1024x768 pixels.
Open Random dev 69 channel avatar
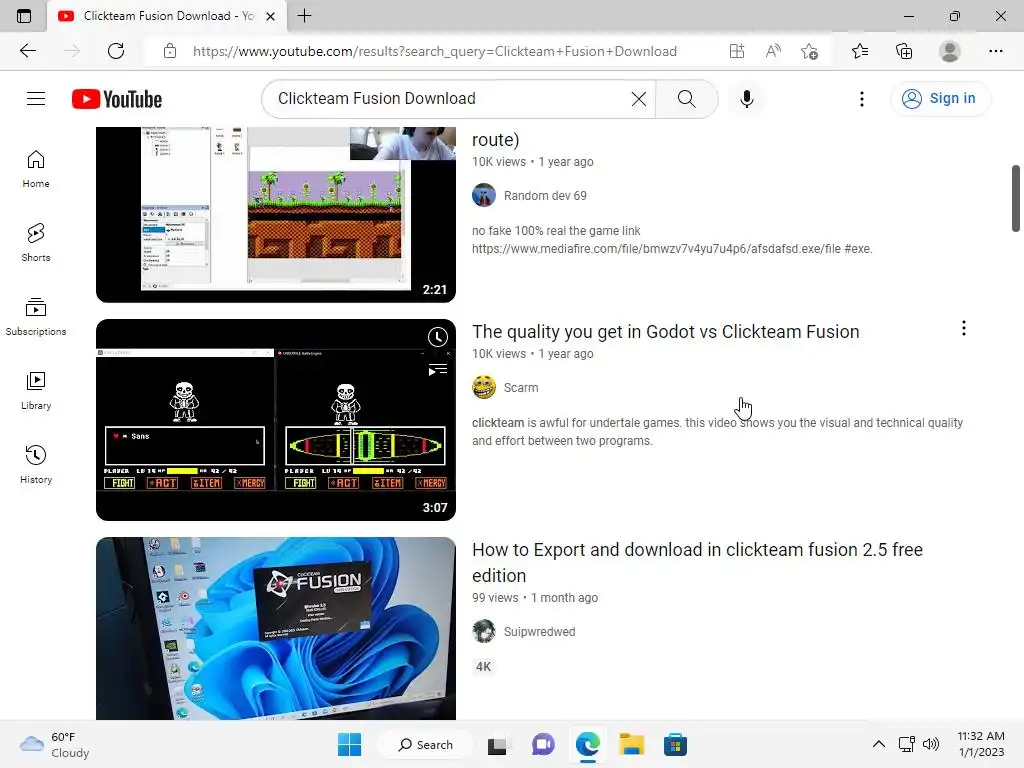point(484,195)
